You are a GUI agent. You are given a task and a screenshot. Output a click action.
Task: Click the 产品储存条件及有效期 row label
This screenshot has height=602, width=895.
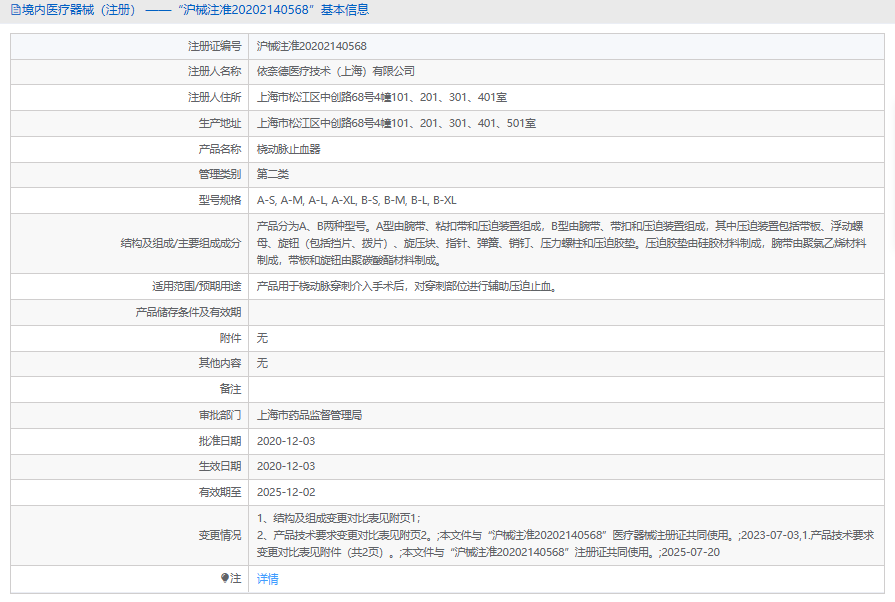(x=188, y=312)
